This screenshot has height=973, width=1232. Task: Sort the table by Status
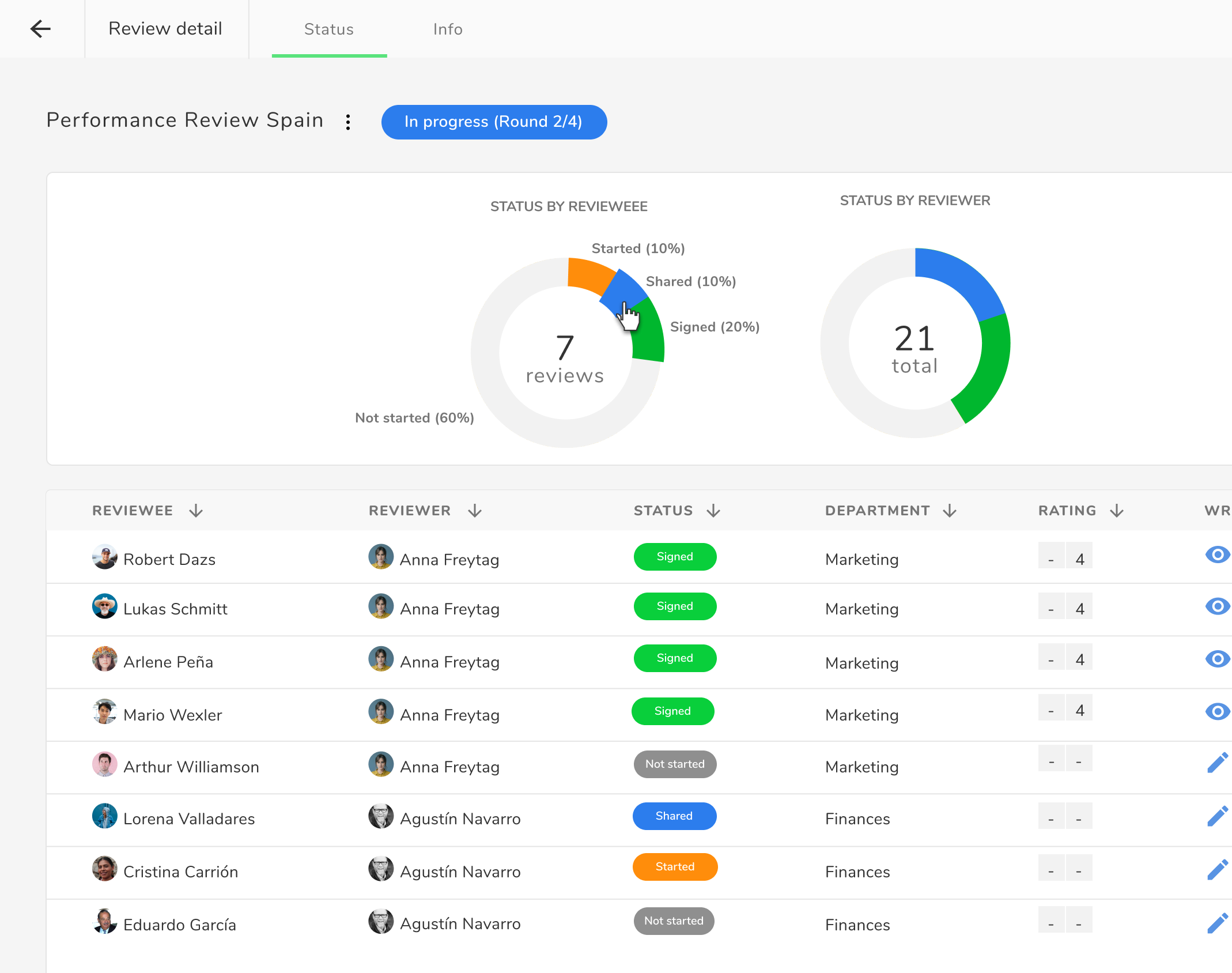pos(714,510)
